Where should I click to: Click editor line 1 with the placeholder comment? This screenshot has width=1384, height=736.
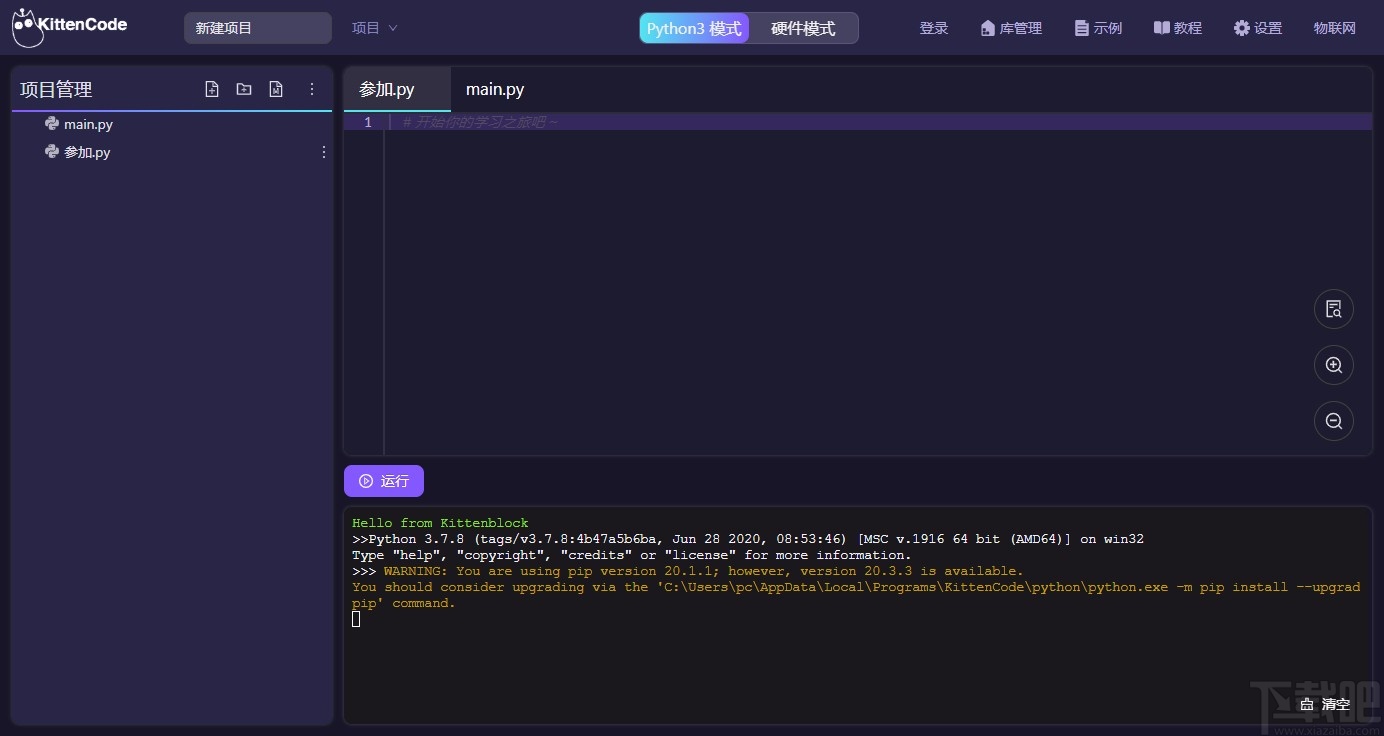coord(880,122)
